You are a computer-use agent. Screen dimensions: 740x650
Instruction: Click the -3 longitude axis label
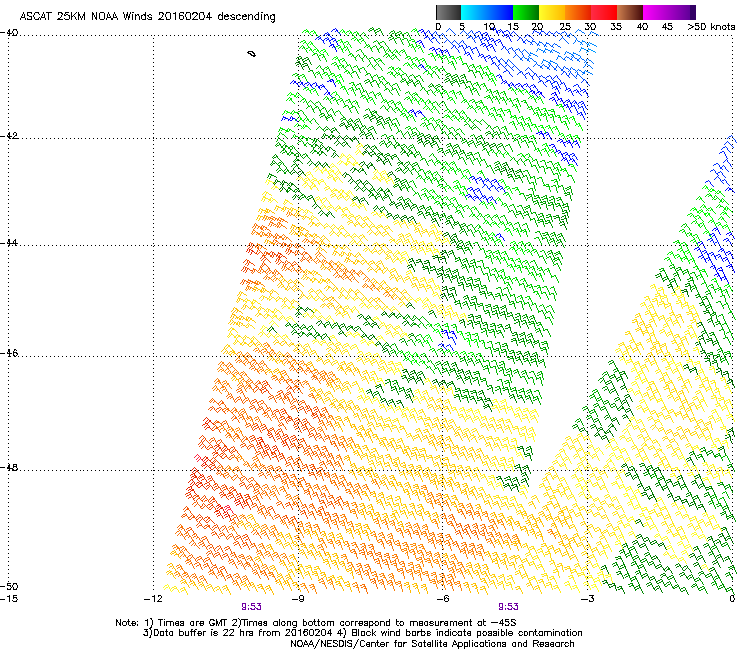click(587, 599)
